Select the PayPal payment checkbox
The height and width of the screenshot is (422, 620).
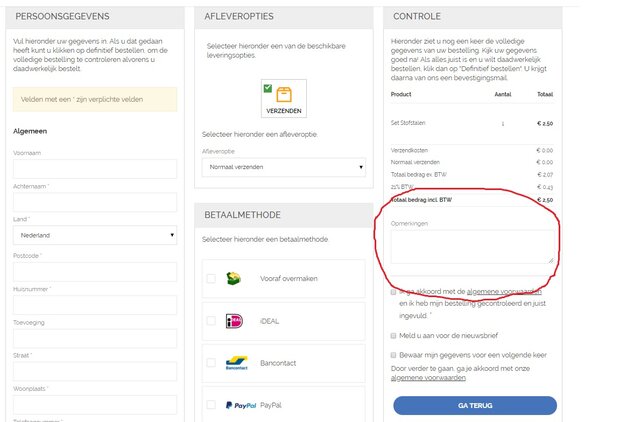click(211, 405)
